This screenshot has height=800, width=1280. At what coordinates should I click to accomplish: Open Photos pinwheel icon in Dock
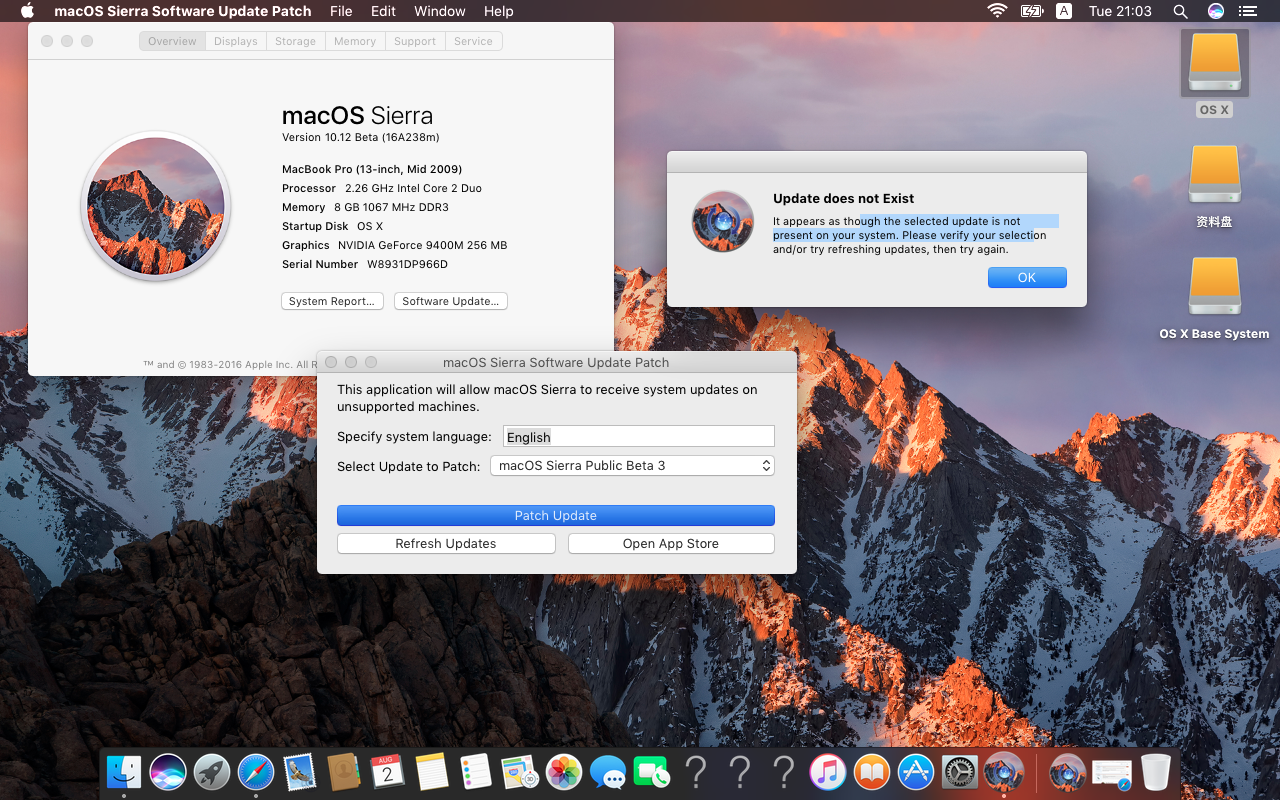[564, 771]
